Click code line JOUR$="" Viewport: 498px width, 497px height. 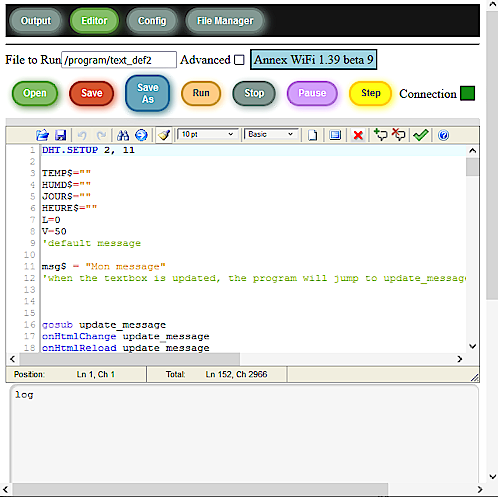click(66, 197)
